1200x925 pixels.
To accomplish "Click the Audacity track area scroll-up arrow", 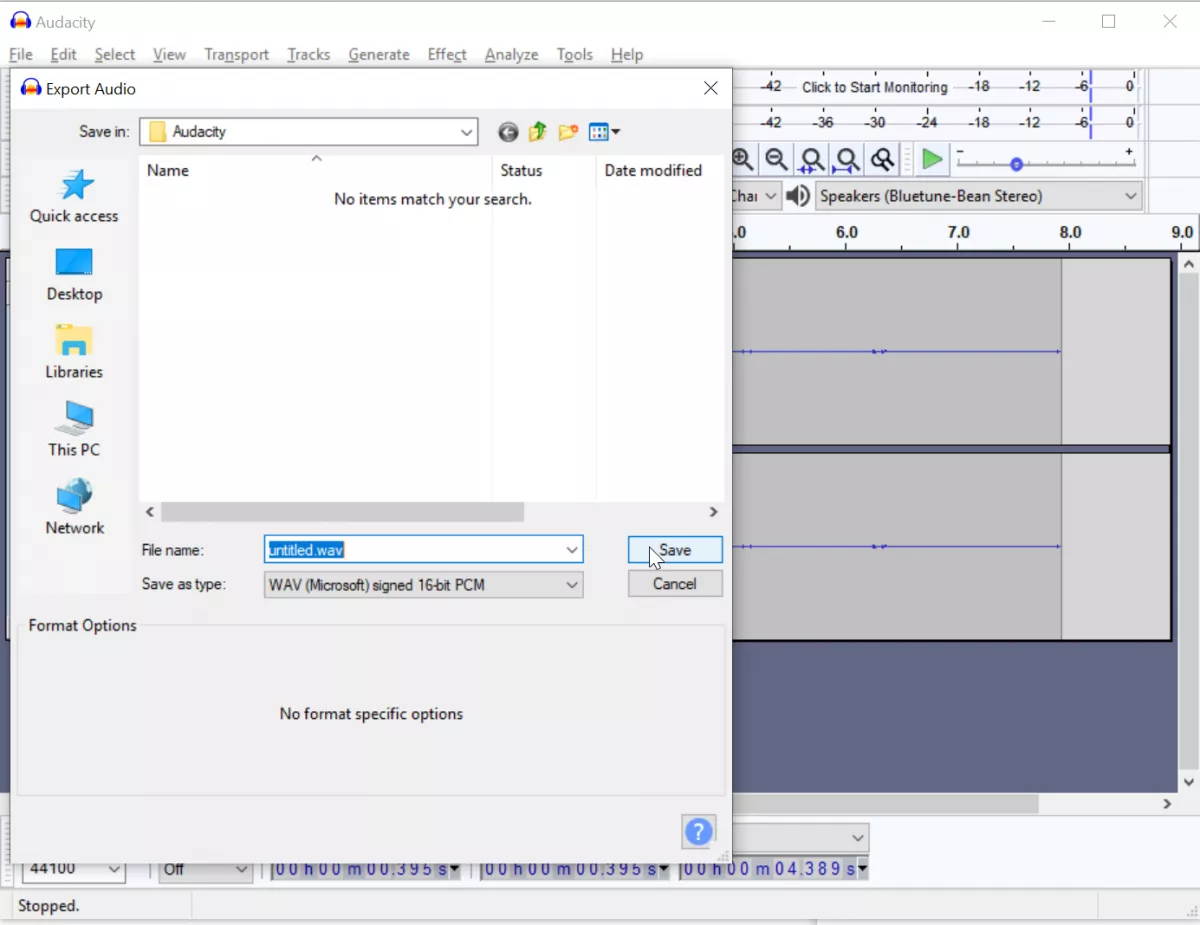I will [1189, 265].
